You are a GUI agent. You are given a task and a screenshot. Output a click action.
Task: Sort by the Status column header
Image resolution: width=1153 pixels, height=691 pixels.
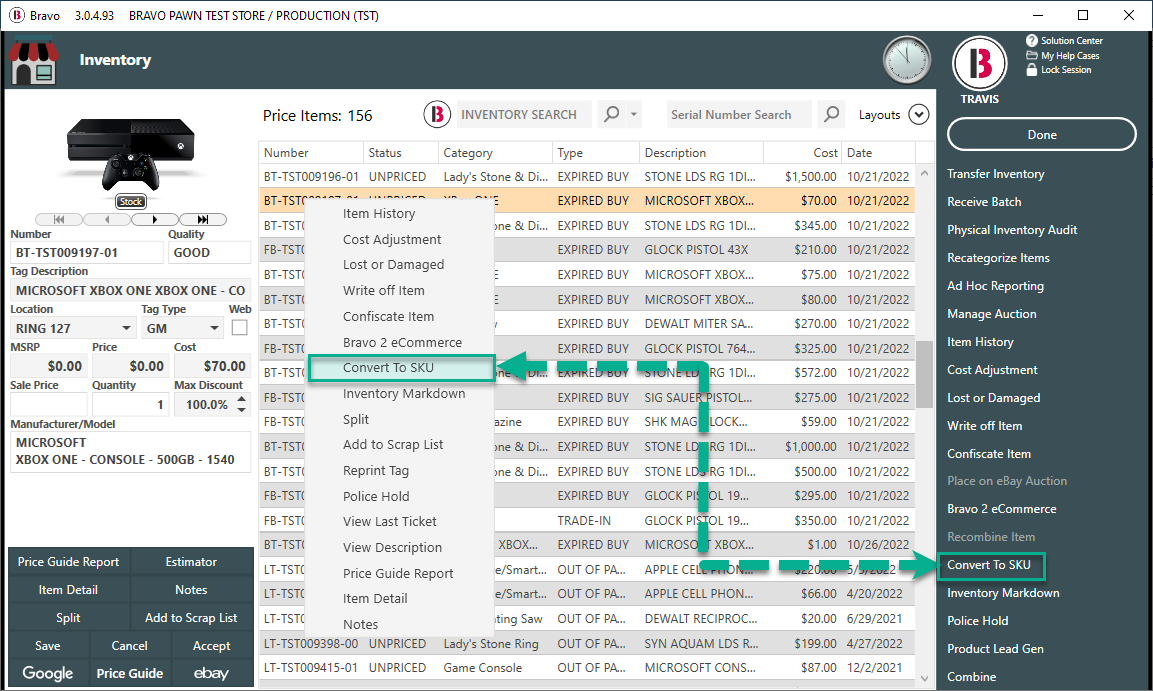[400, 153]
